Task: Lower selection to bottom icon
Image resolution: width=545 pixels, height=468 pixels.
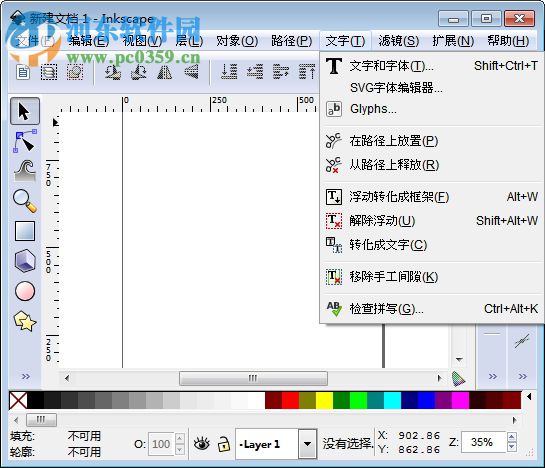Action: 229,72
